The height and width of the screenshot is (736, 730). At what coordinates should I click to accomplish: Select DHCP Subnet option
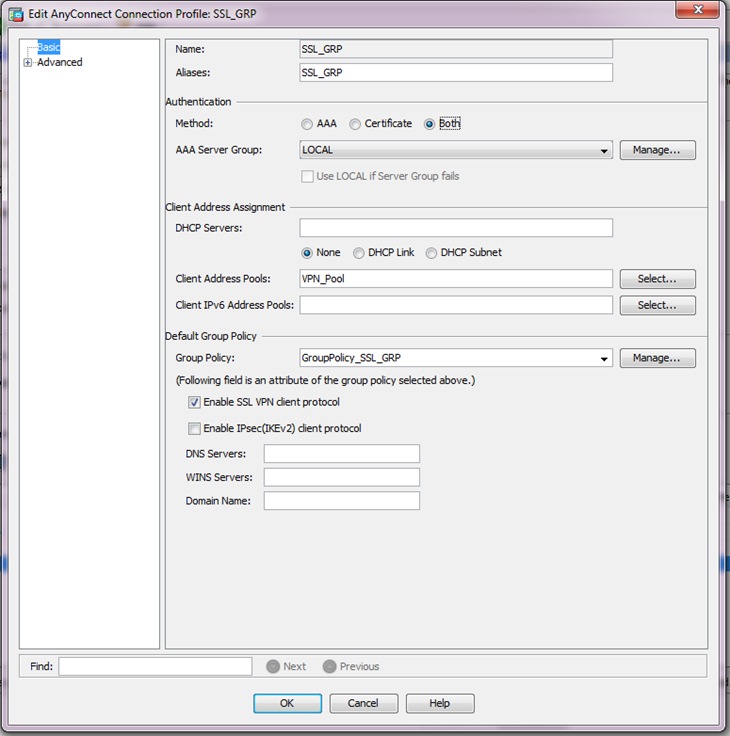pos(431,253)
